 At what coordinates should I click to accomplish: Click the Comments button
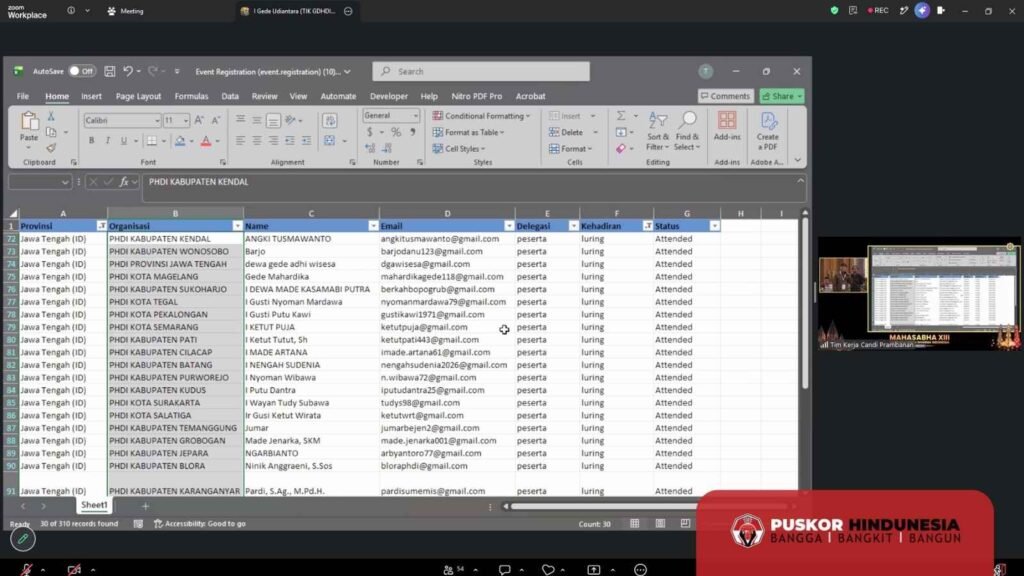click(726, 96)
